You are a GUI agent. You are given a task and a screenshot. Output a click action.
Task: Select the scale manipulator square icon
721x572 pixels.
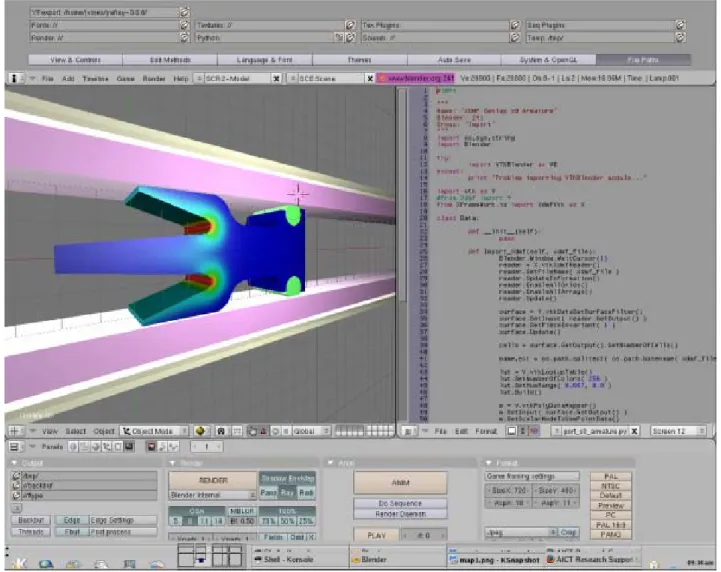tap(286, 431)
